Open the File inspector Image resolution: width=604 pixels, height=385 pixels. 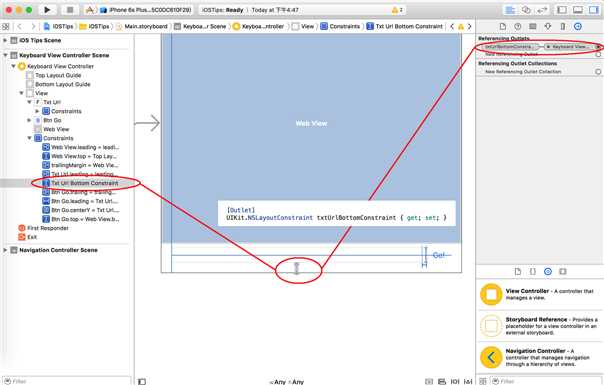[503, 26]
